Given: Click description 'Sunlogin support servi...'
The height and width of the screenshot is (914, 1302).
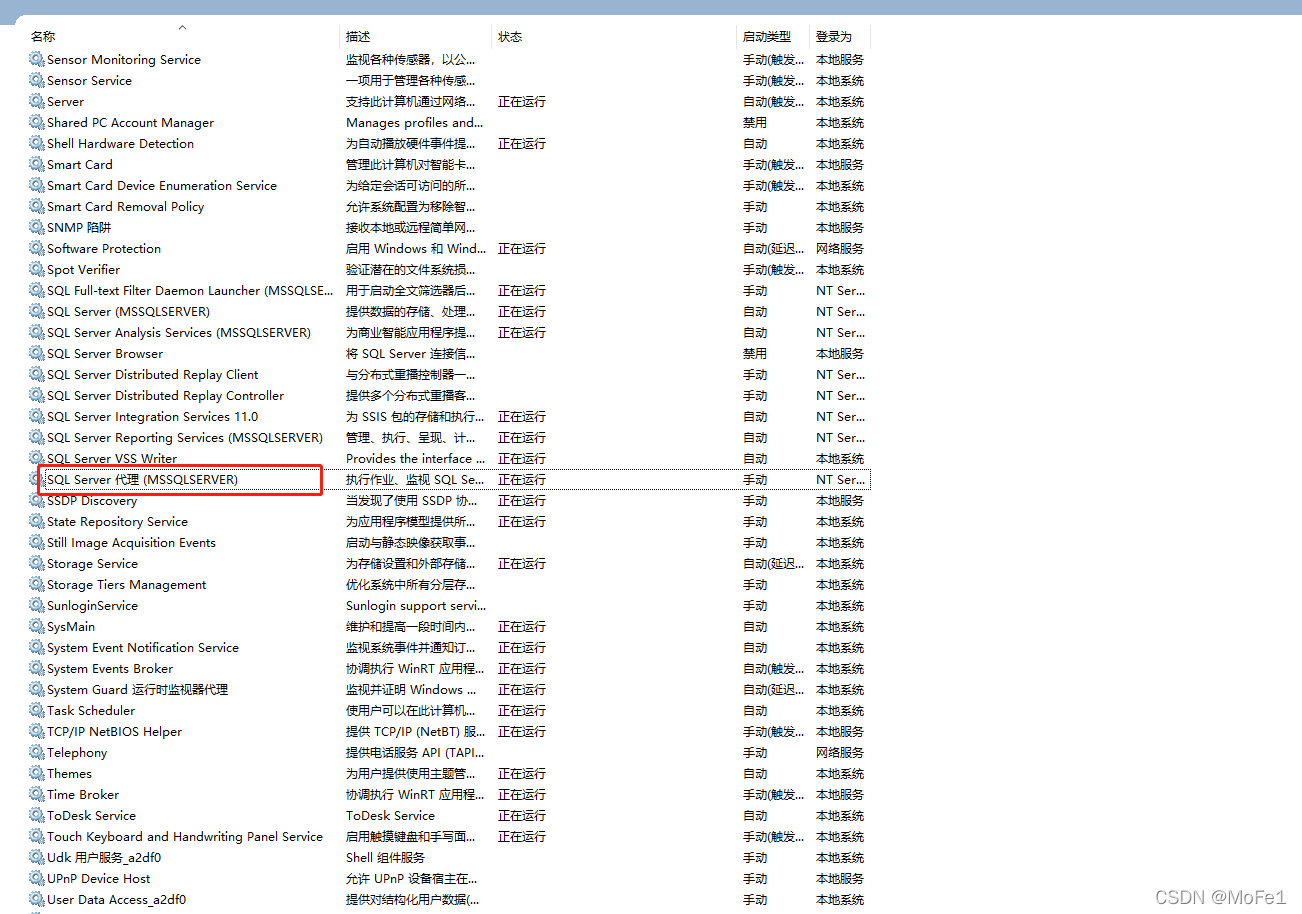Looking at the screenshot, I should coord(415,605).
